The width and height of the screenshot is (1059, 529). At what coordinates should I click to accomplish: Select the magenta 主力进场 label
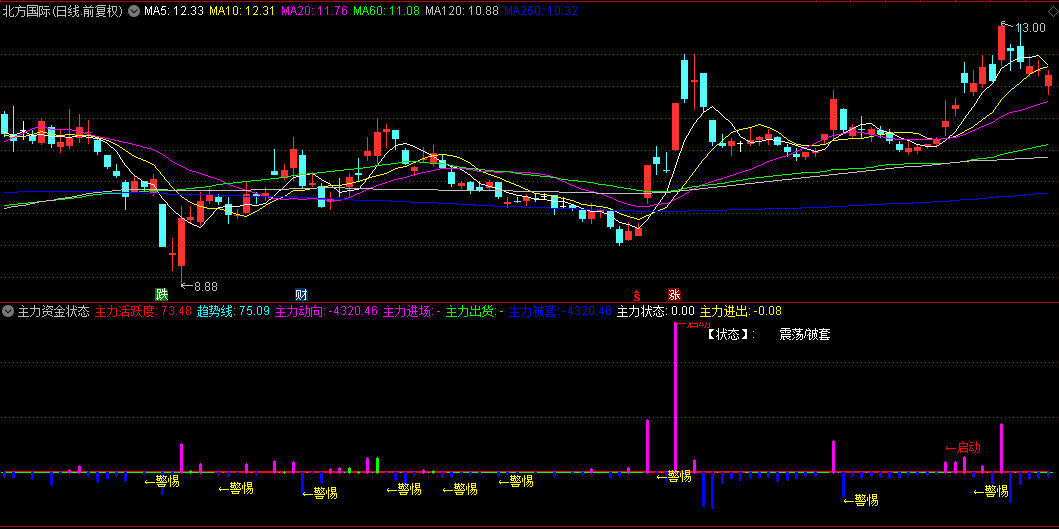coord(412,311)
